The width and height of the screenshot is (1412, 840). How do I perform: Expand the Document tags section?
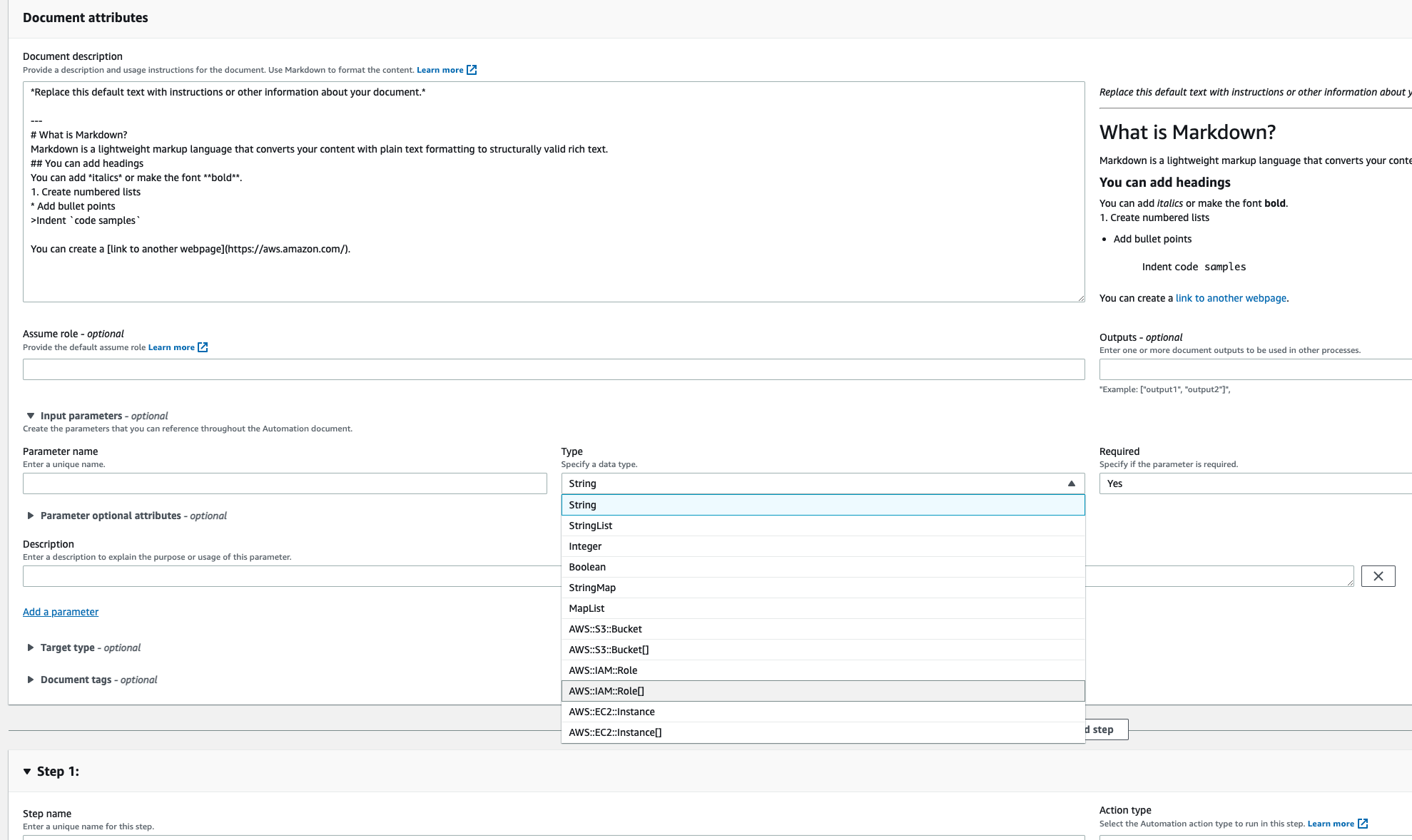point(31,680)
